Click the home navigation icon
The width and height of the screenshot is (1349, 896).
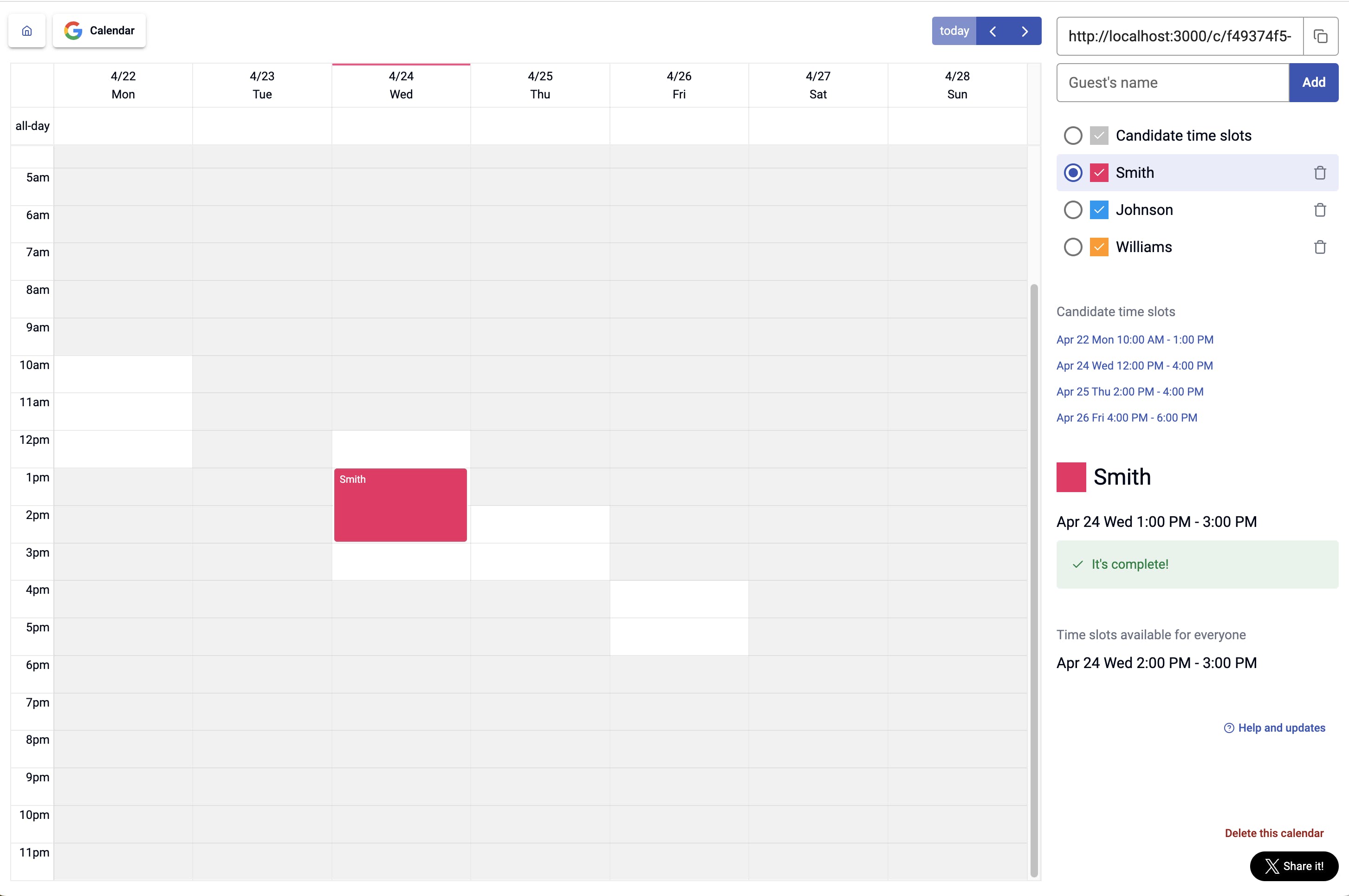pyautogui.click(x=27, y=30)
